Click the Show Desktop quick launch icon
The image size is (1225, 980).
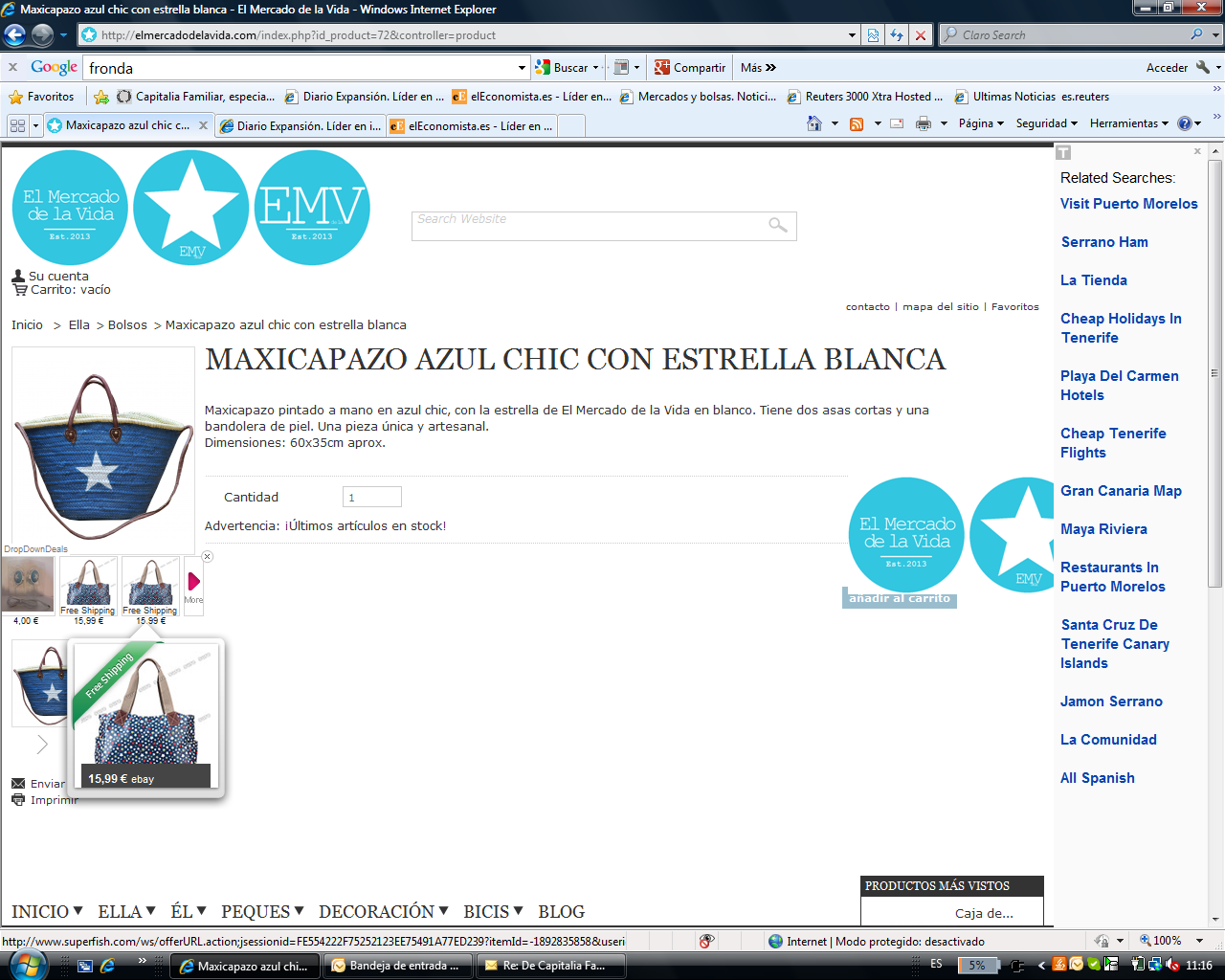pos(85,966)
